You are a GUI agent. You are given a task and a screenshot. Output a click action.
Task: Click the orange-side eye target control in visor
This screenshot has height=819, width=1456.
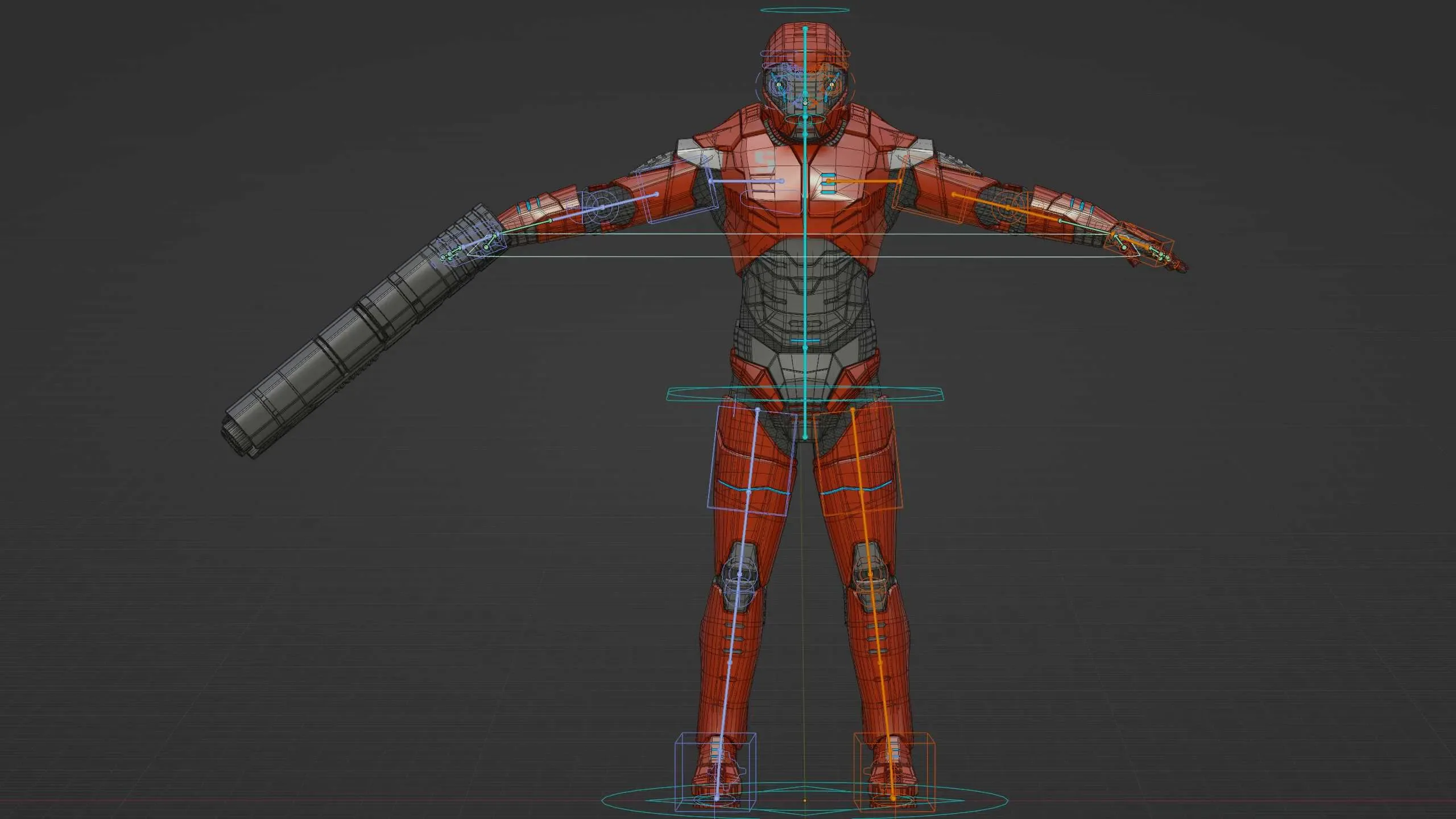point(831,85)
